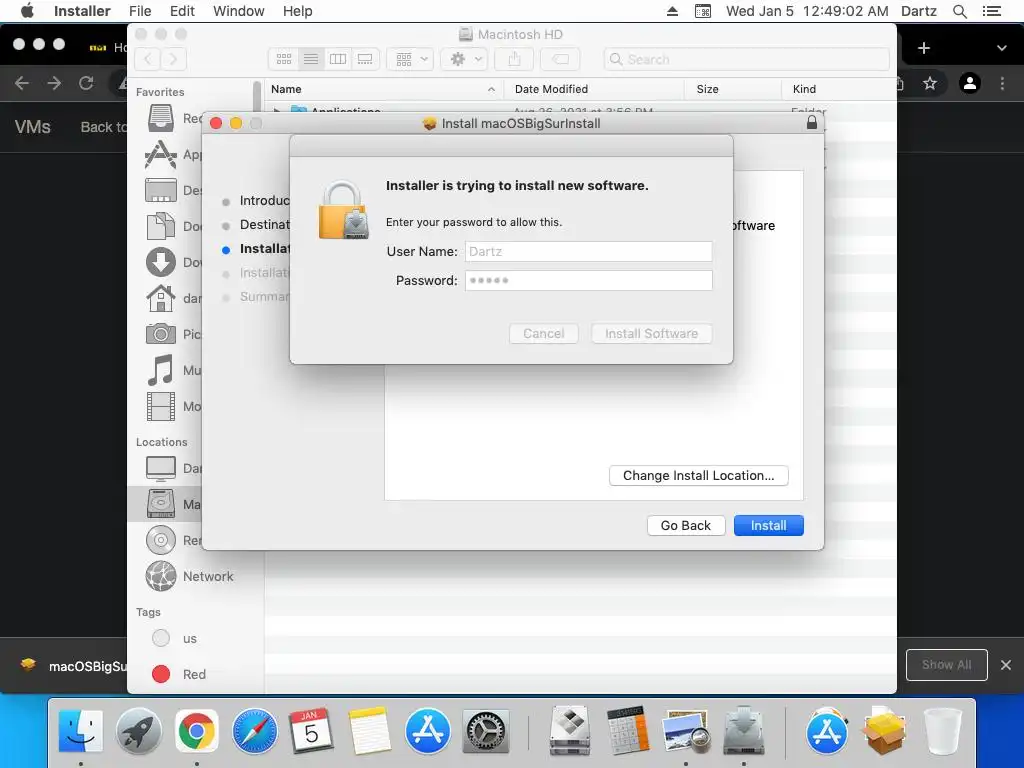Open Installer application menu
This screenshot has width=1024, height=768.
click(x=82, y=11)
